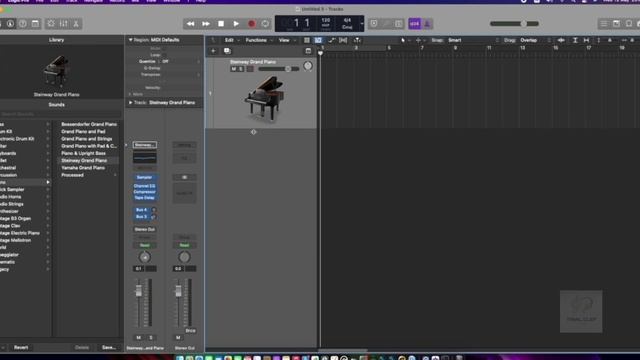Image resolution: width=640 pixels, height=360 pixels.
Task: Open the LCD display mode dropdown arrow
Action: (362, 24)
